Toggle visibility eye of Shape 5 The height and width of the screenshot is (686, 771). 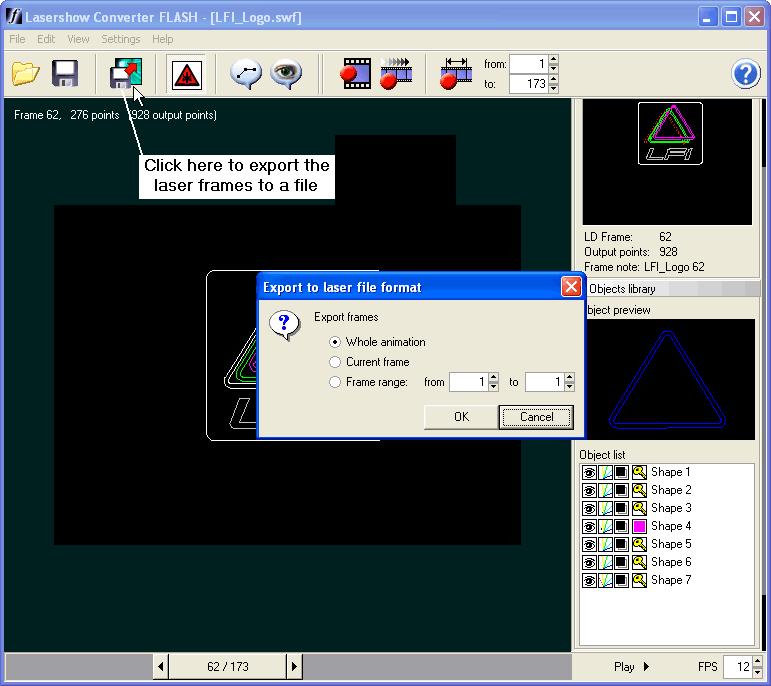coord(589,544)
